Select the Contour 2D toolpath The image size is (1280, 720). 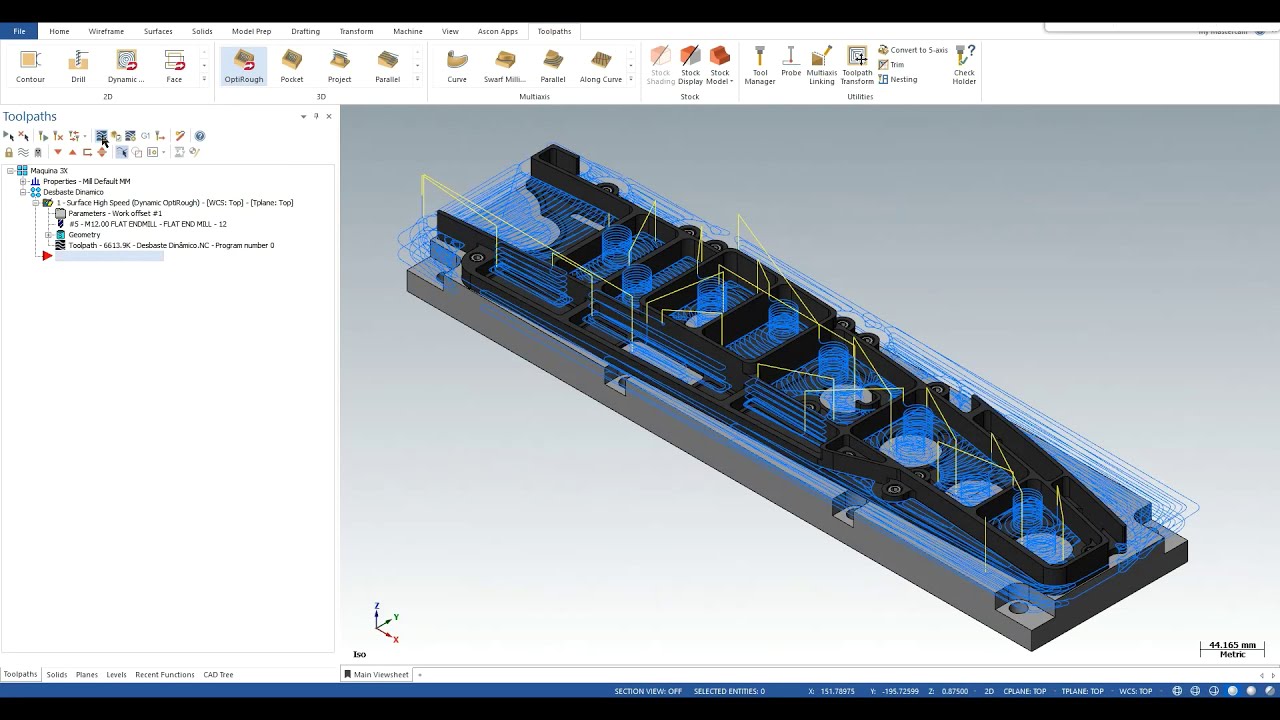click(x=30, y=66)
